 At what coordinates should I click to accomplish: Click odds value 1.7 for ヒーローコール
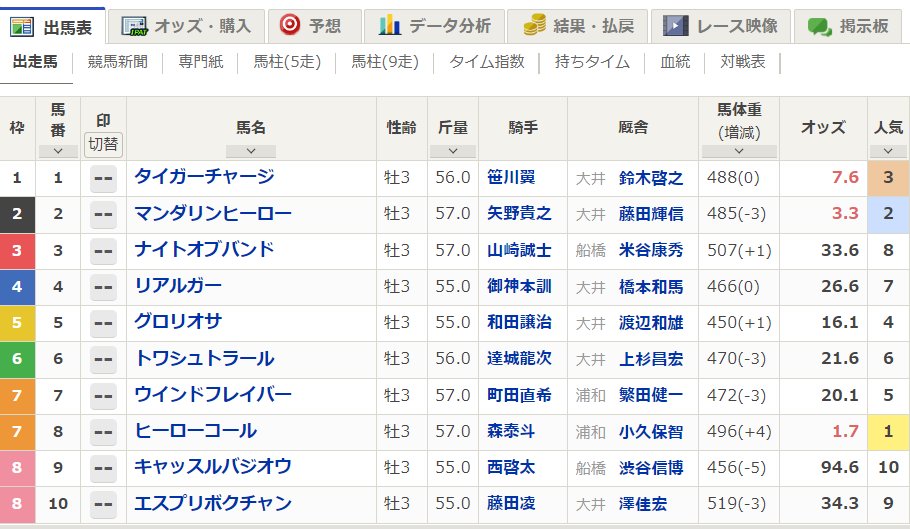845,432
